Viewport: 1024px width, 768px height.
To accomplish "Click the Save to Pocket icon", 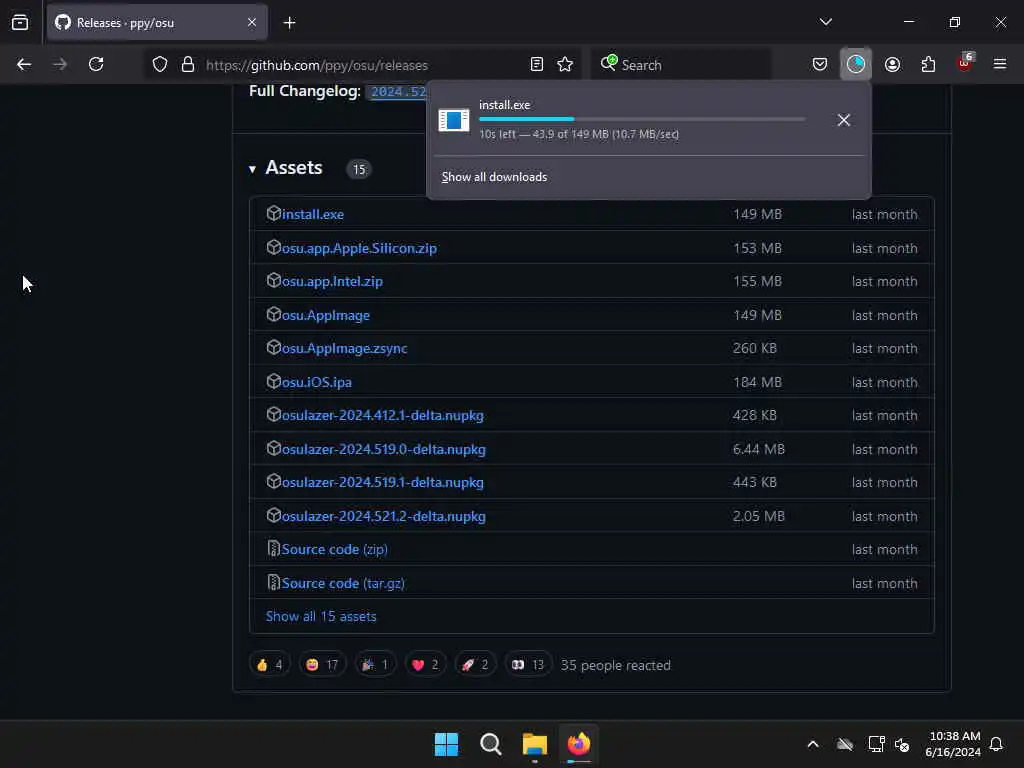I will (x=820, y=64).
